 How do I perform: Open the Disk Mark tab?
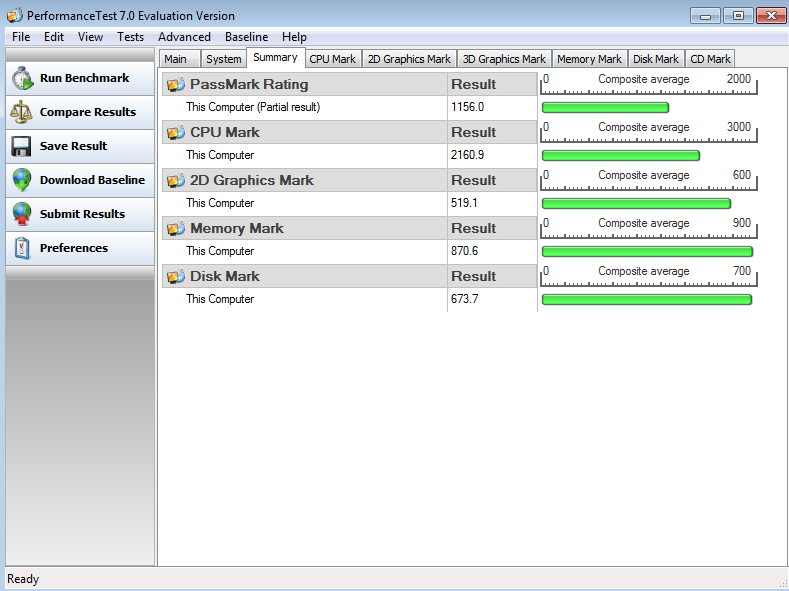coord(656,59)
